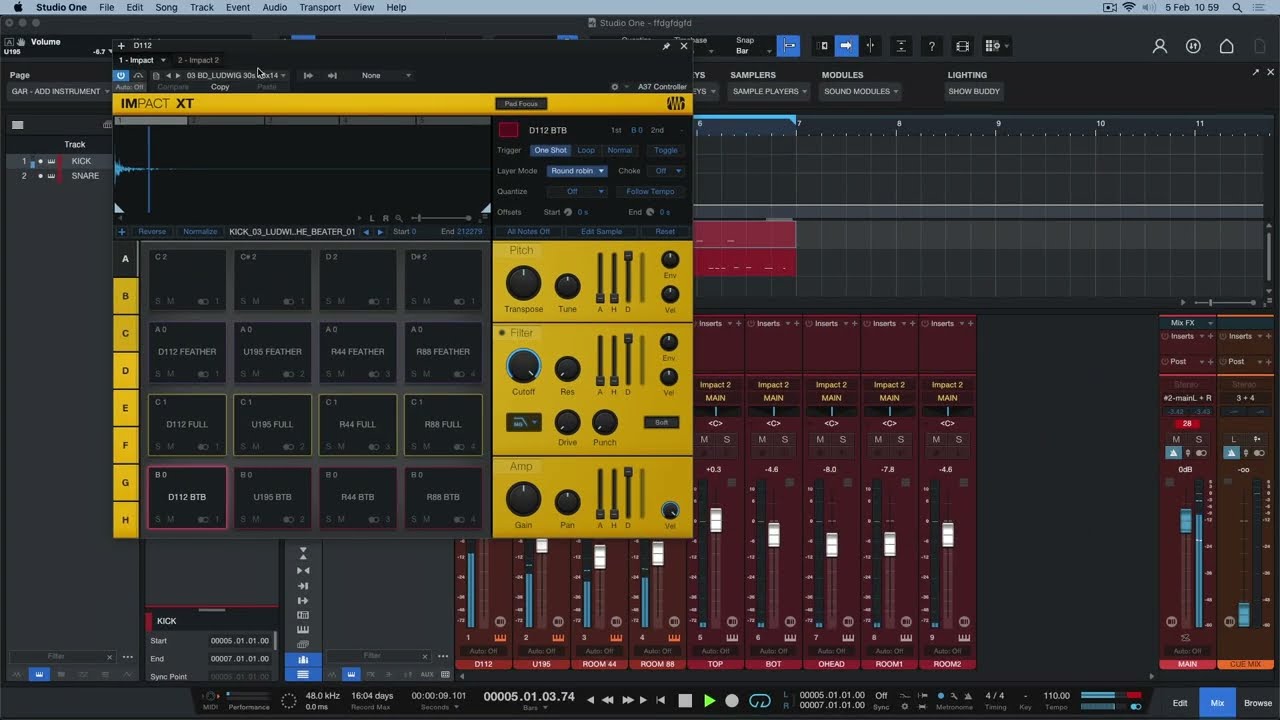
Task: Select Loop trigger mode
Action: [586, 150]
